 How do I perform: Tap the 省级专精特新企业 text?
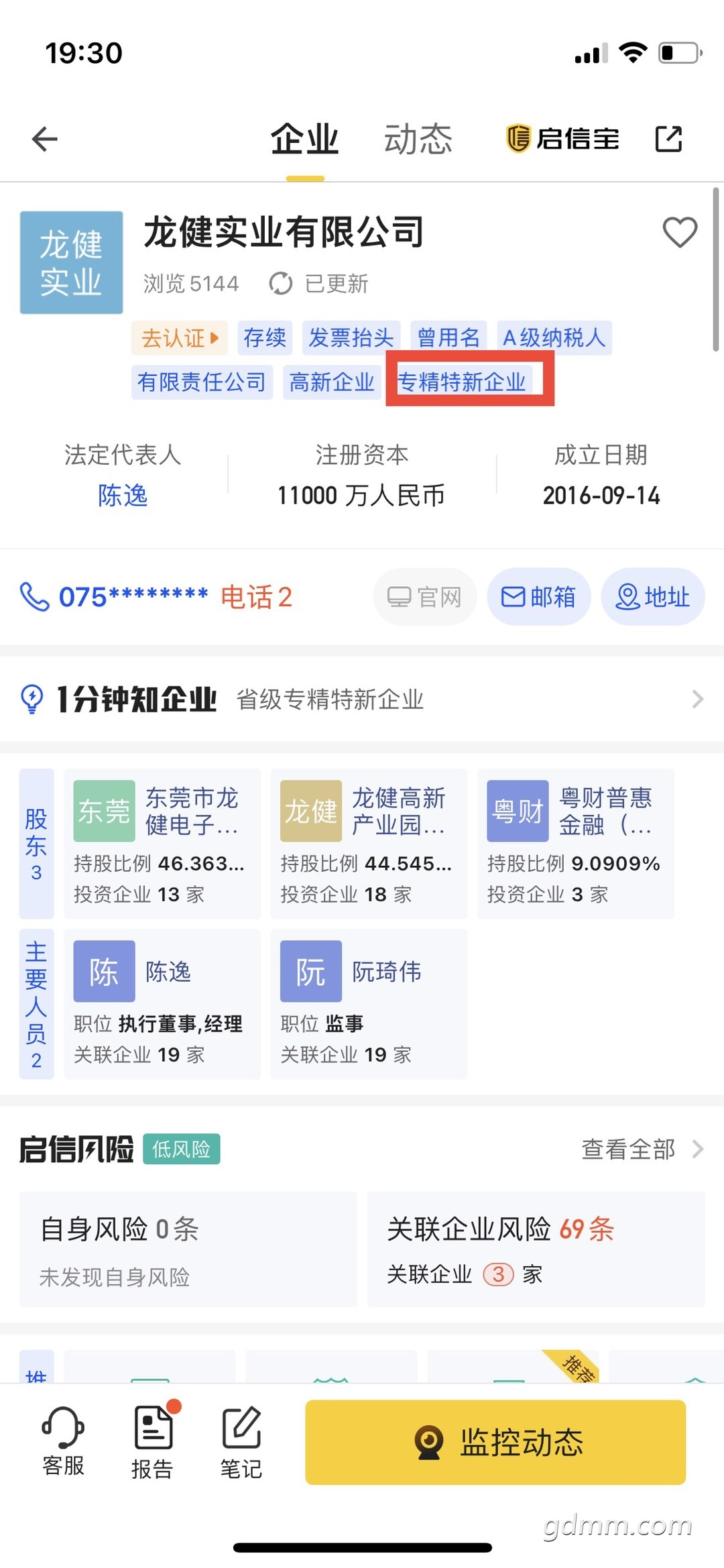click(x=330, y=699)
